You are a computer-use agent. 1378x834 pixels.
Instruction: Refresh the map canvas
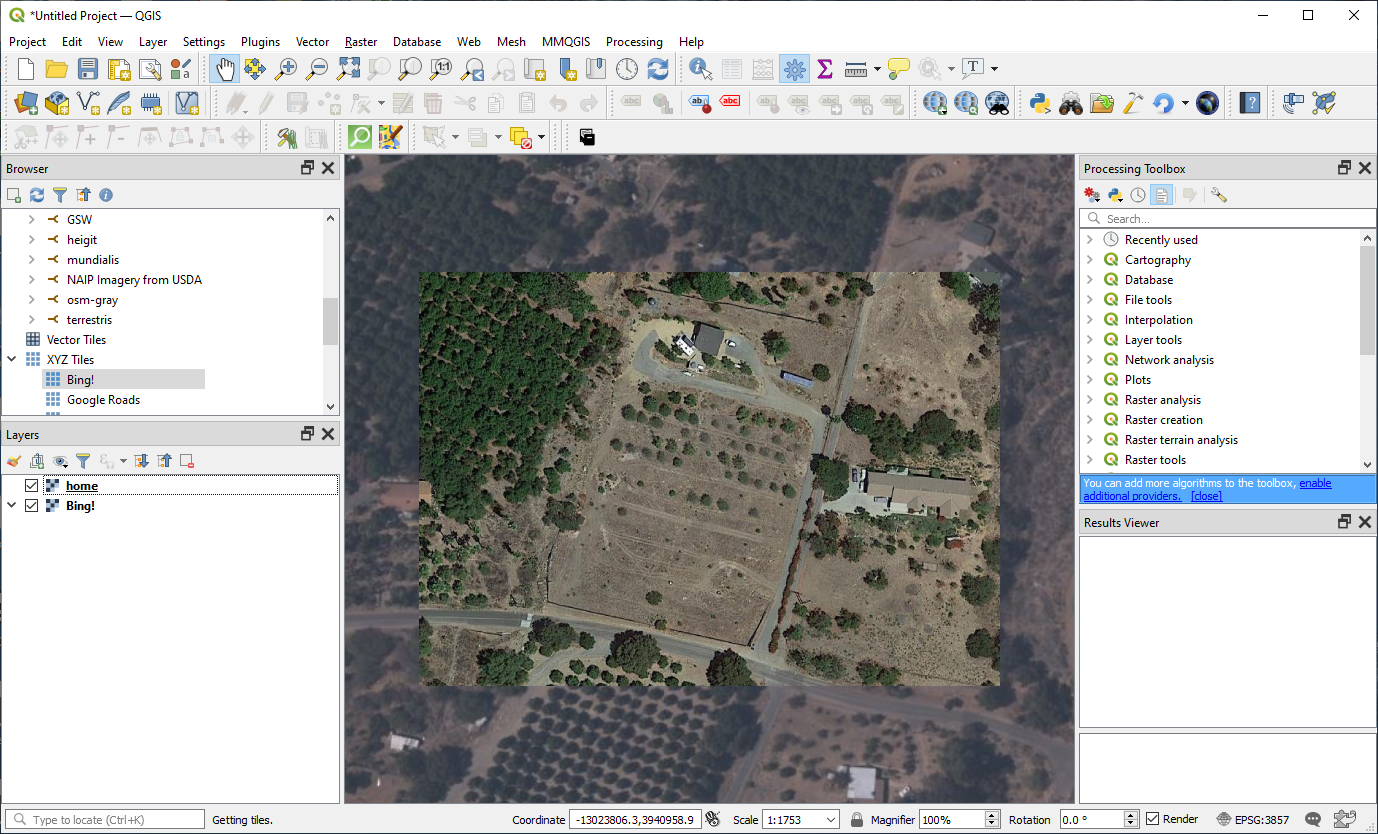pos(658,69)
